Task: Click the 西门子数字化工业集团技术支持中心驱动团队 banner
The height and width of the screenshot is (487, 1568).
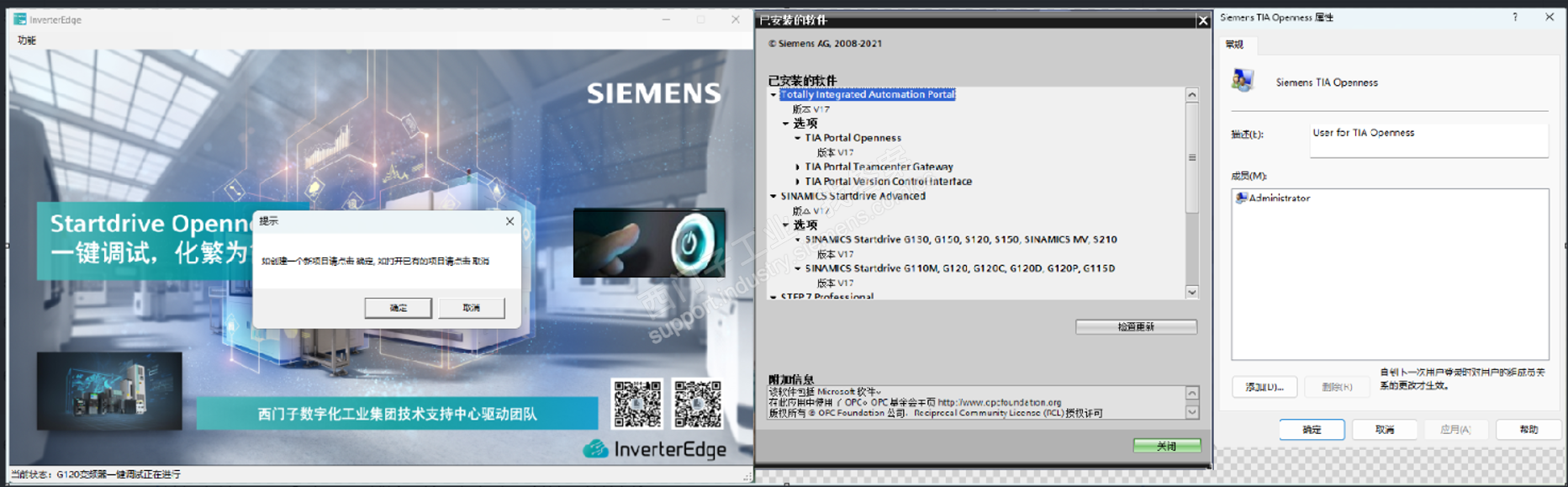Action: pos(397,414)
